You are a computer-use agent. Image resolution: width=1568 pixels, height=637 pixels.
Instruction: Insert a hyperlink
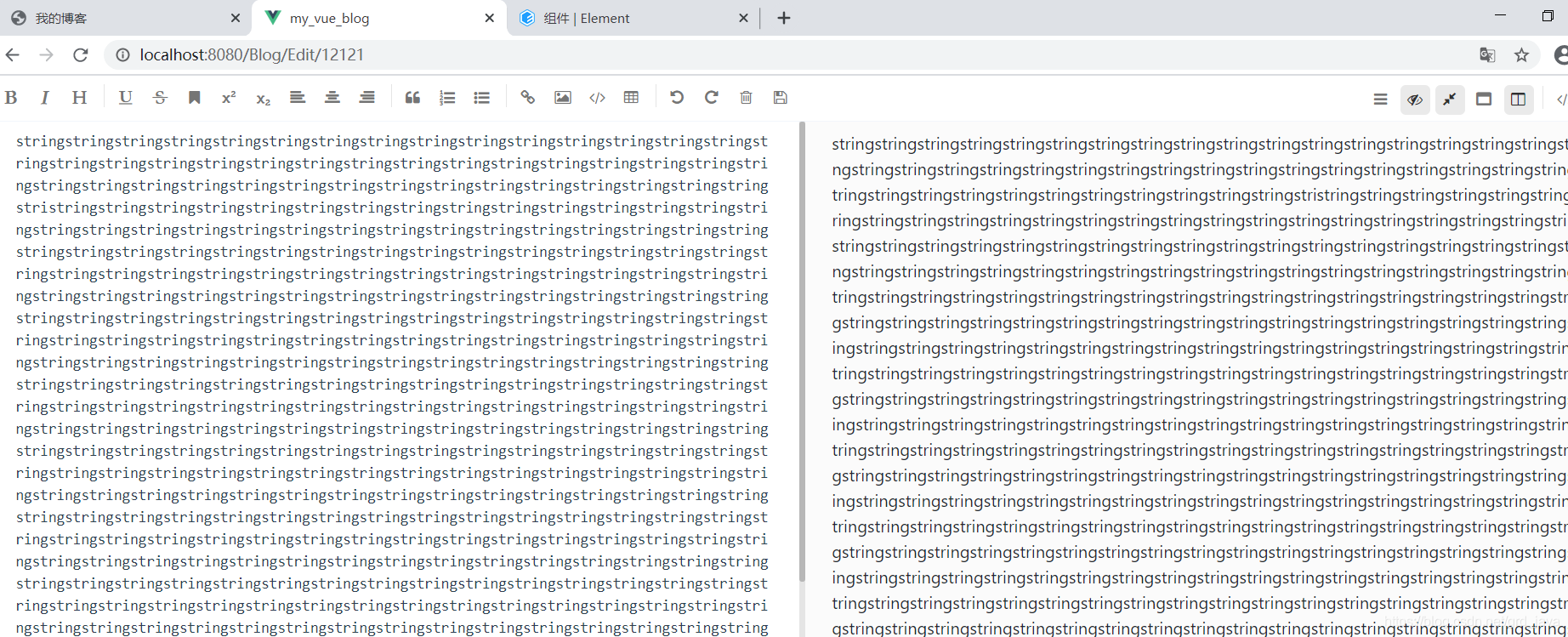click(x=528, y=98)
